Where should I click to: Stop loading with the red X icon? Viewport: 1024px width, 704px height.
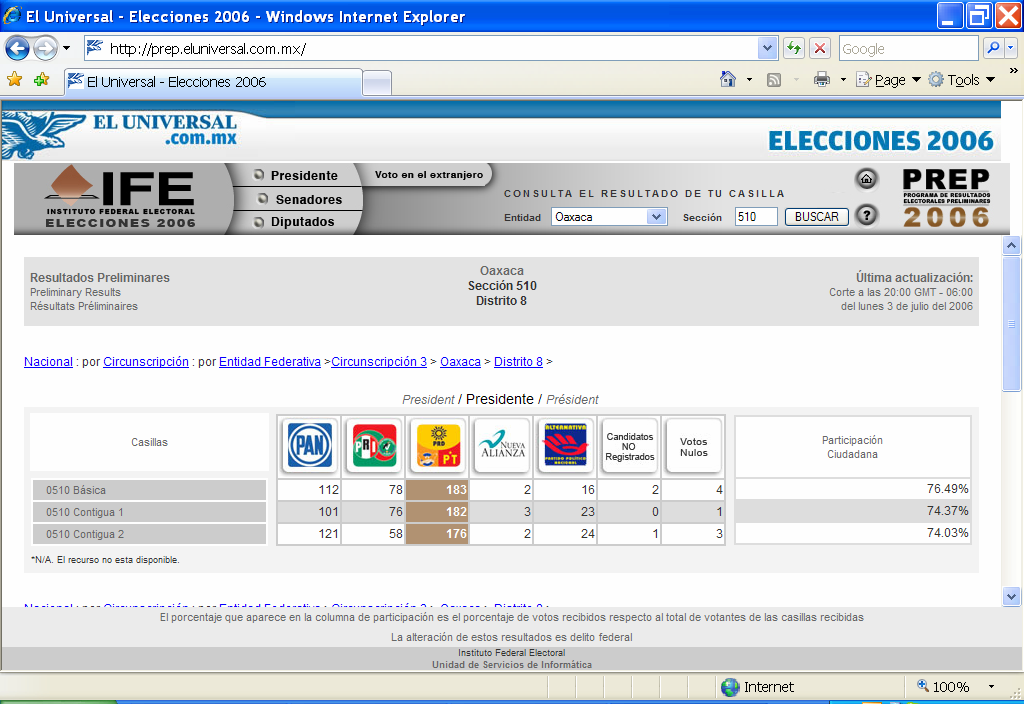(820, 48)
